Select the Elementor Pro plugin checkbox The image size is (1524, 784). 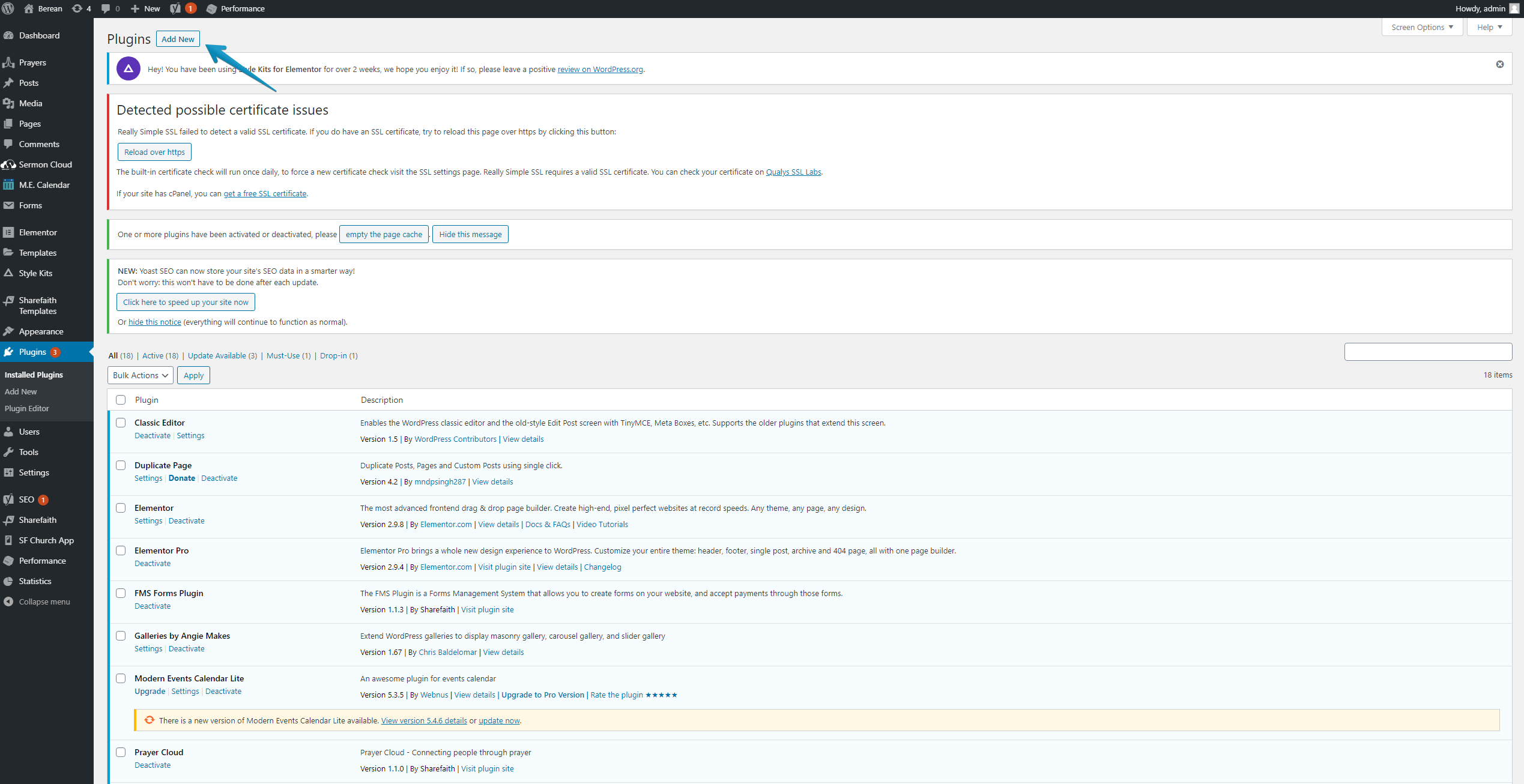[121, 550]
